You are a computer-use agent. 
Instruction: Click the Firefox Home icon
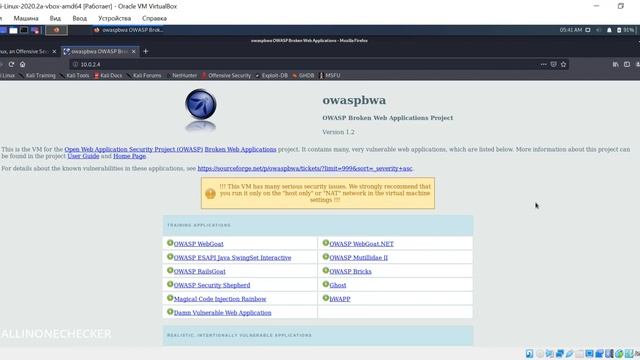22,64
